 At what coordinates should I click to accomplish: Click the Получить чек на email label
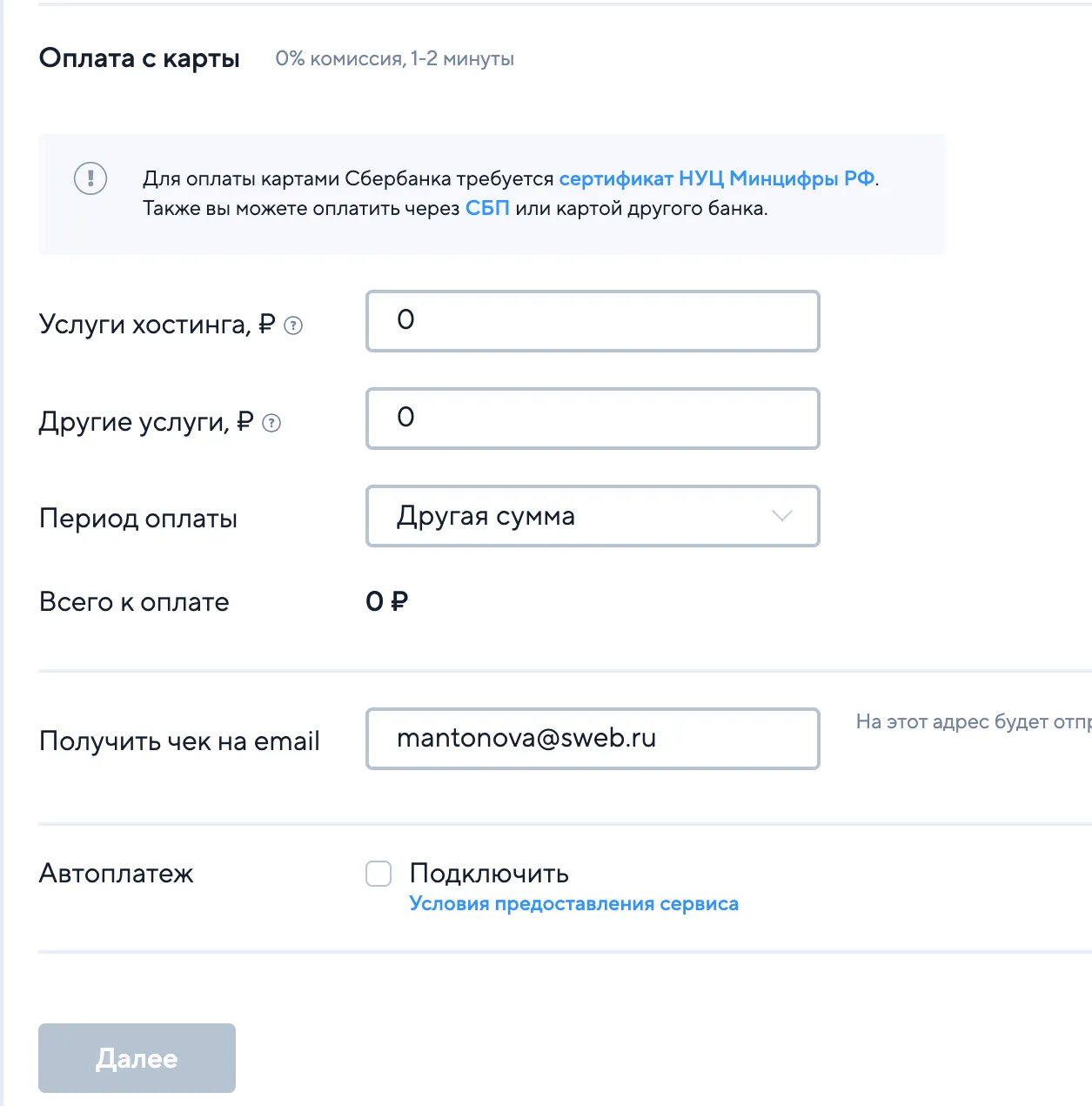pyautogui.click(x=179, y=741)
